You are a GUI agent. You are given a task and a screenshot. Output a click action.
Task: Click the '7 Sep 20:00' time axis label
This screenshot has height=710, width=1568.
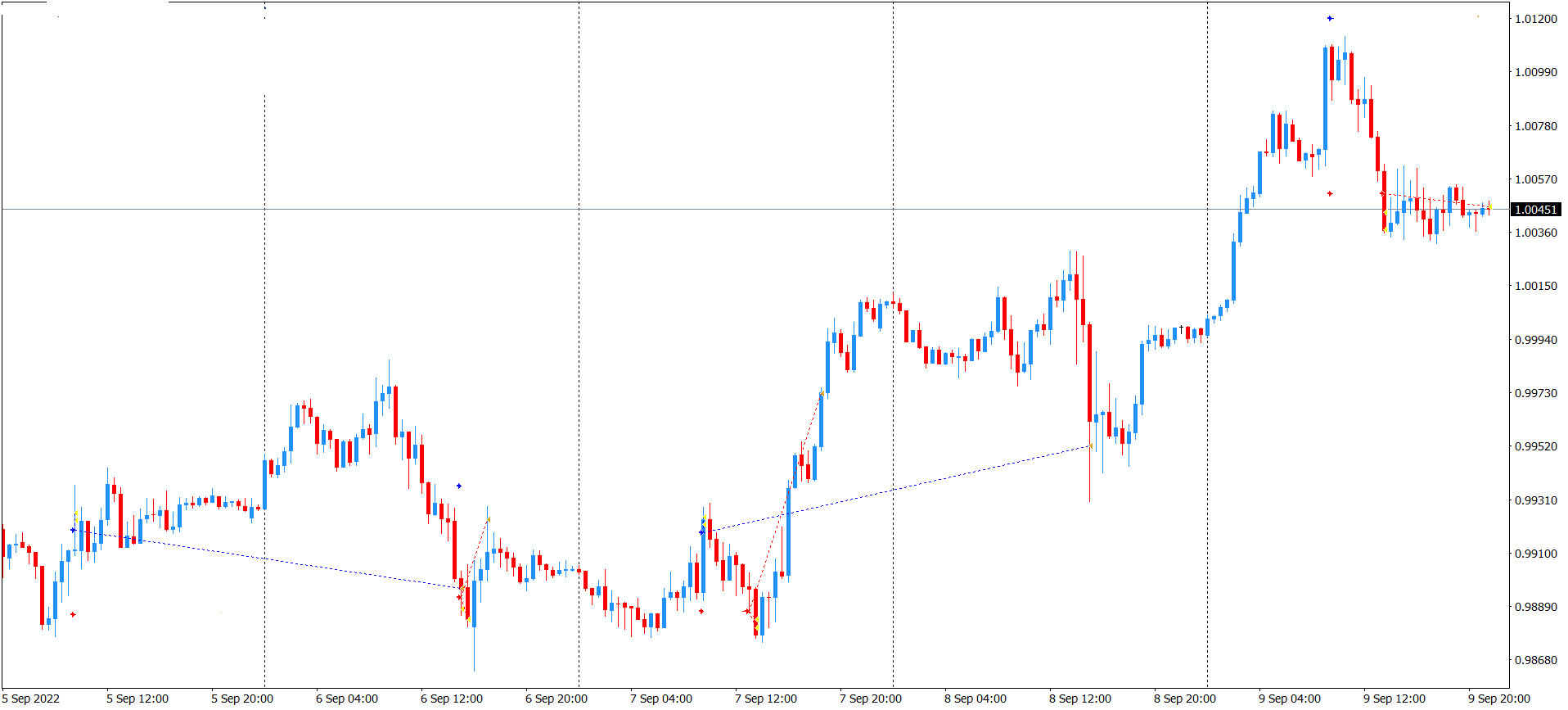tap(871, 699)
